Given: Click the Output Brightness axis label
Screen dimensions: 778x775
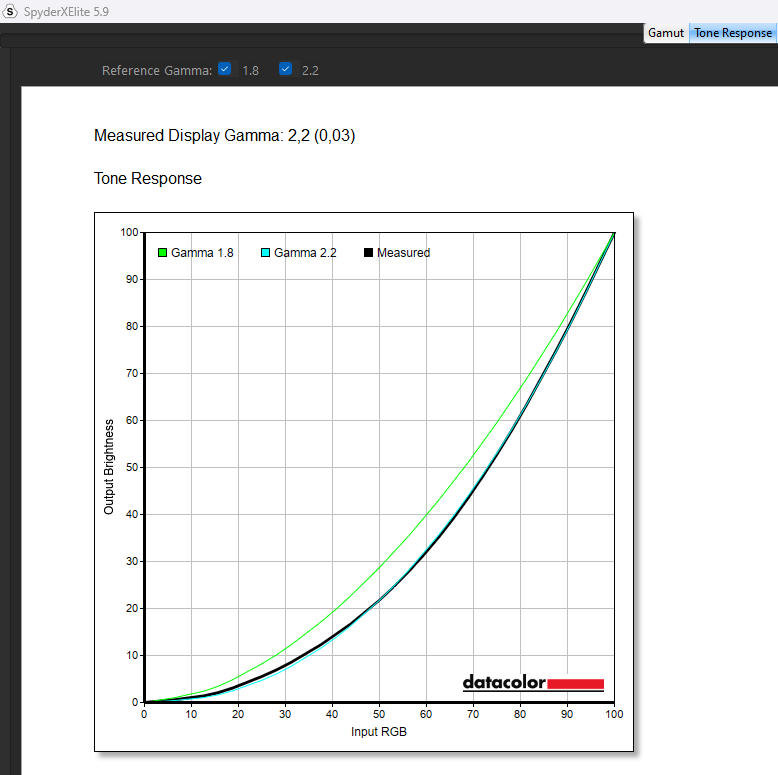Looking at the screenshot, I should (110, 467).
